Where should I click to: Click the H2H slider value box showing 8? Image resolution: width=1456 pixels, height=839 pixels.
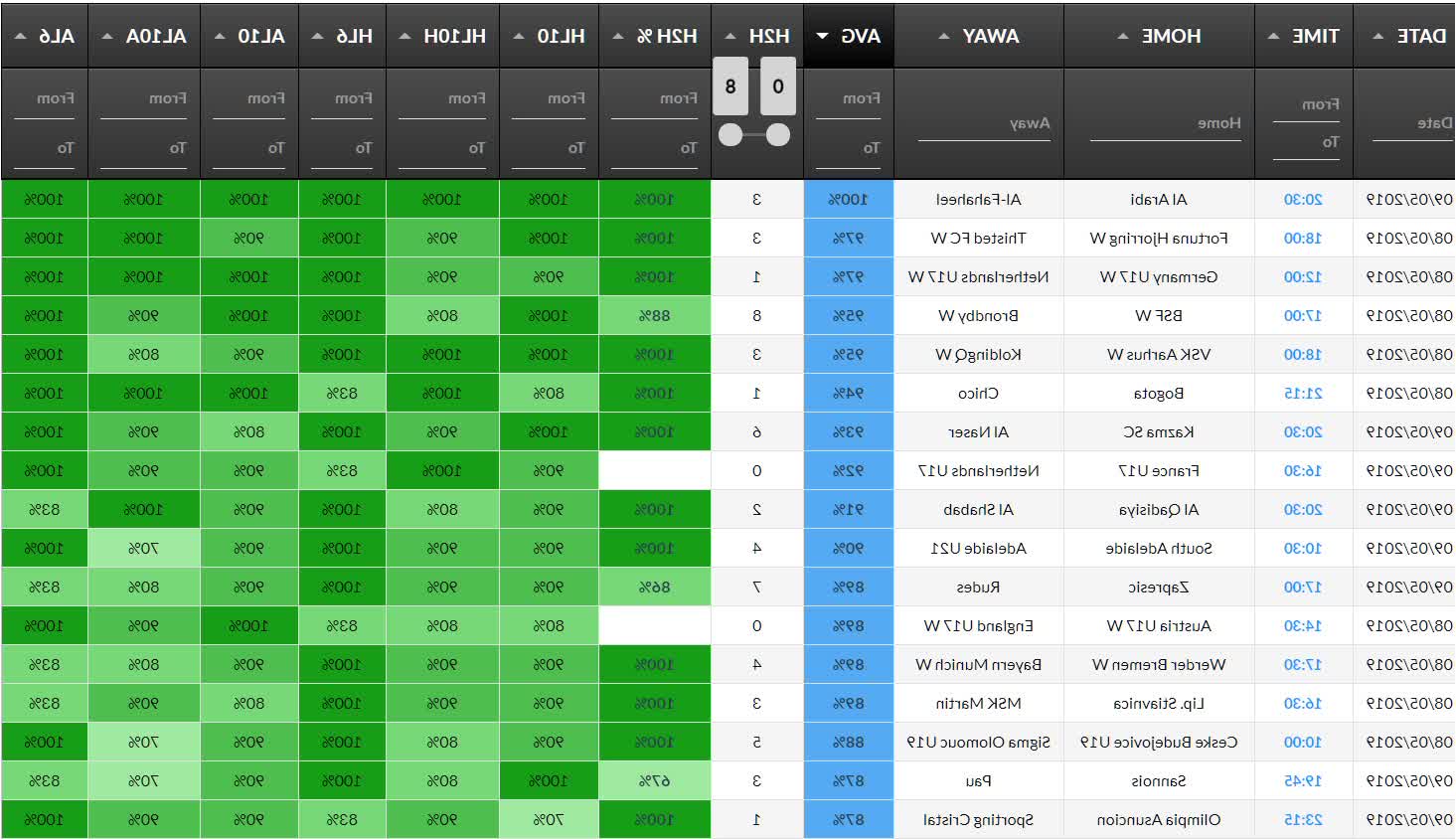pyautogui.click(x=730, y=86)
